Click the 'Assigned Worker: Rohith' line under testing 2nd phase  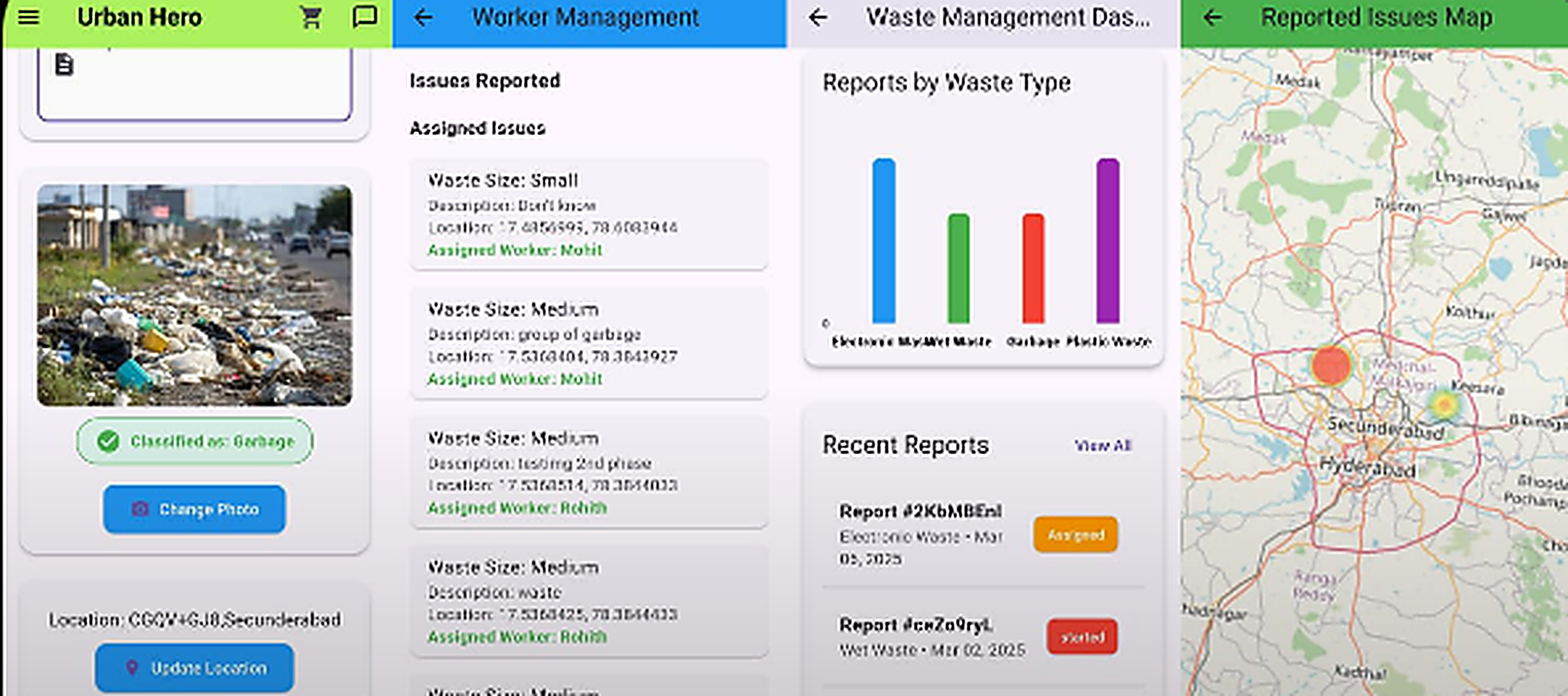click(517, 508)
